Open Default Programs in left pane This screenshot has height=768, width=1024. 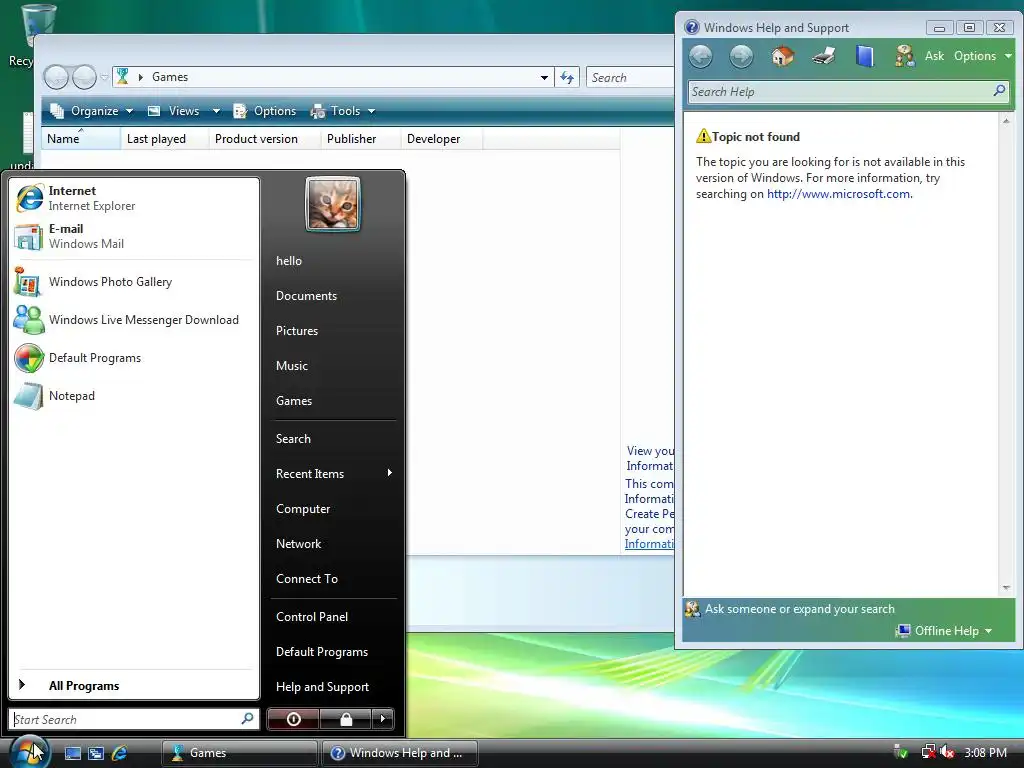coord(134,358)
